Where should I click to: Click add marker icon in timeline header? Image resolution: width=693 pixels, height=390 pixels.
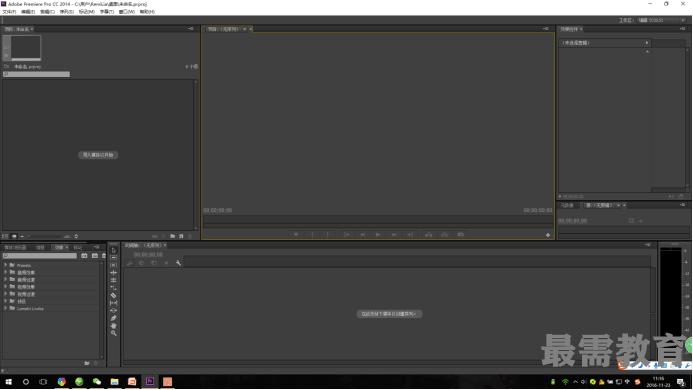tap(166, 263)
